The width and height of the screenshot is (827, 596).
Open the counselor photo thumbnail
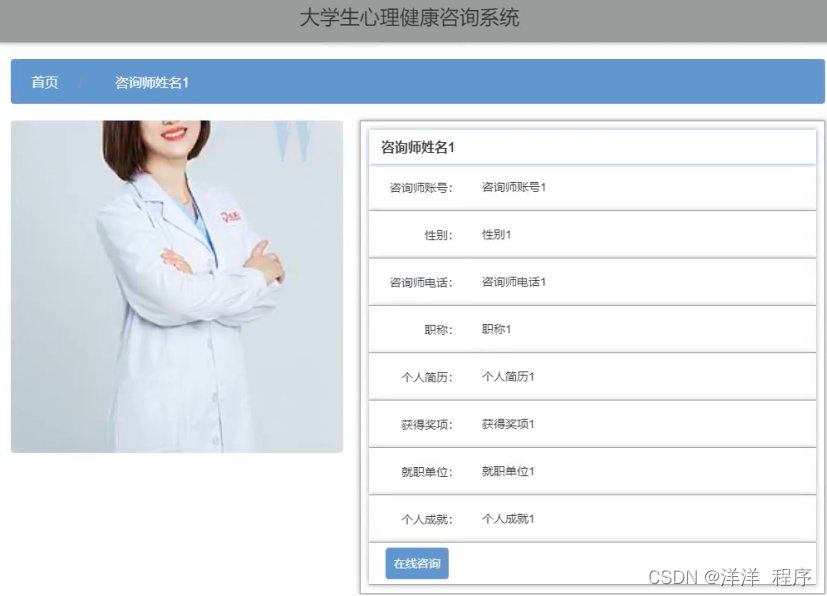177,286
